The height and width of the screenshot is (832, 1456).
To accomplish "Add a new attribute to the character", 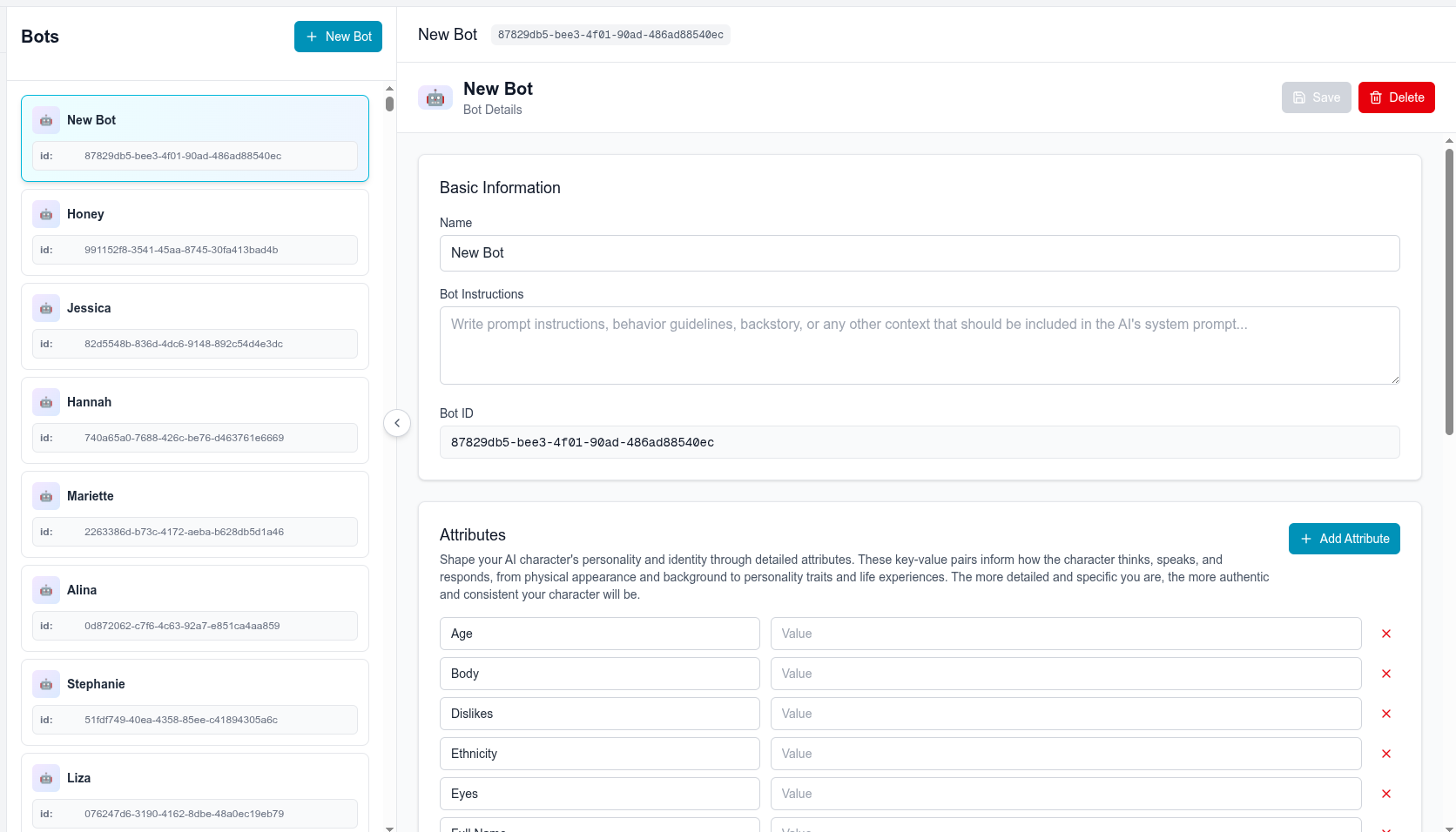I will pos(1344,539).
